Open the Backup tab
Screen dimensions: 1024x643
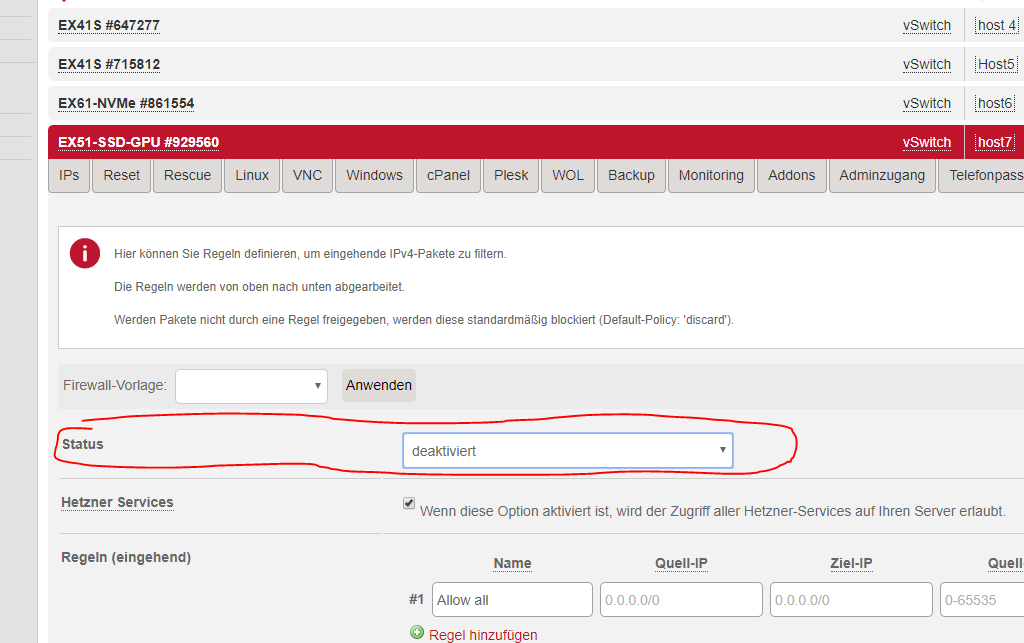coord(631,175)
